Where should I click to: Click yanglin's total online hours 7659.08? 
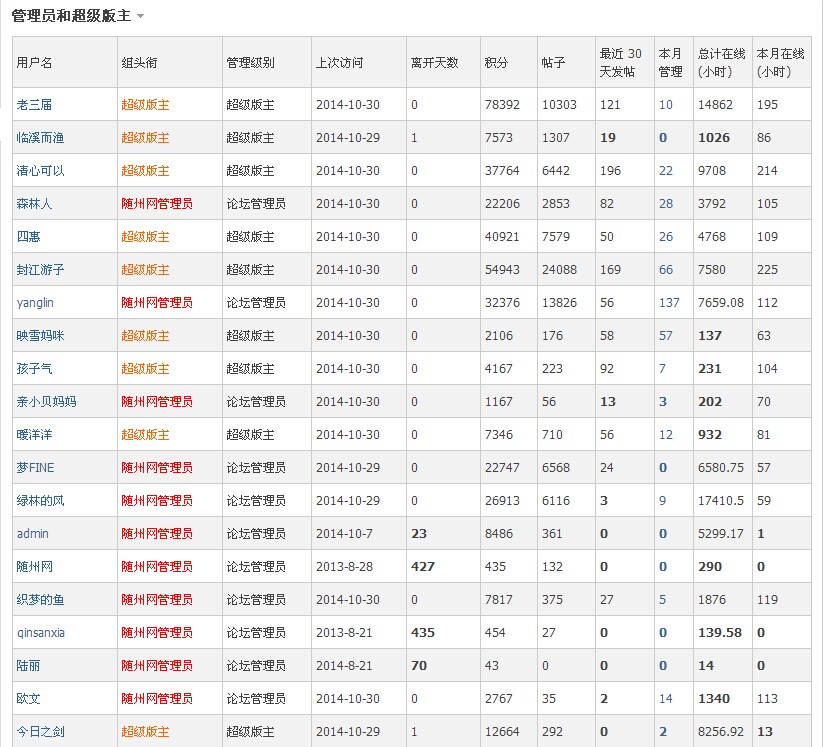click(x=720, y=303)
